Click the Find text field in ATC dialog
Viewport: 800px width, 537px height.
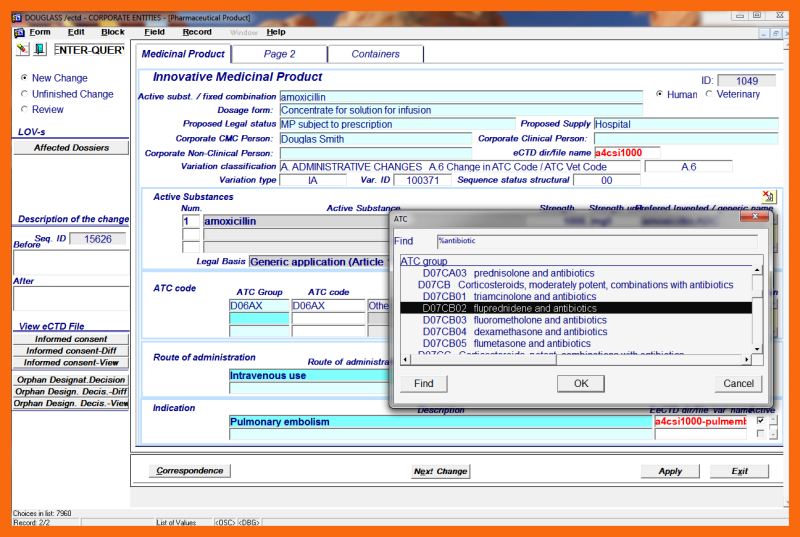pyautogui.click(x=595, y=241)
